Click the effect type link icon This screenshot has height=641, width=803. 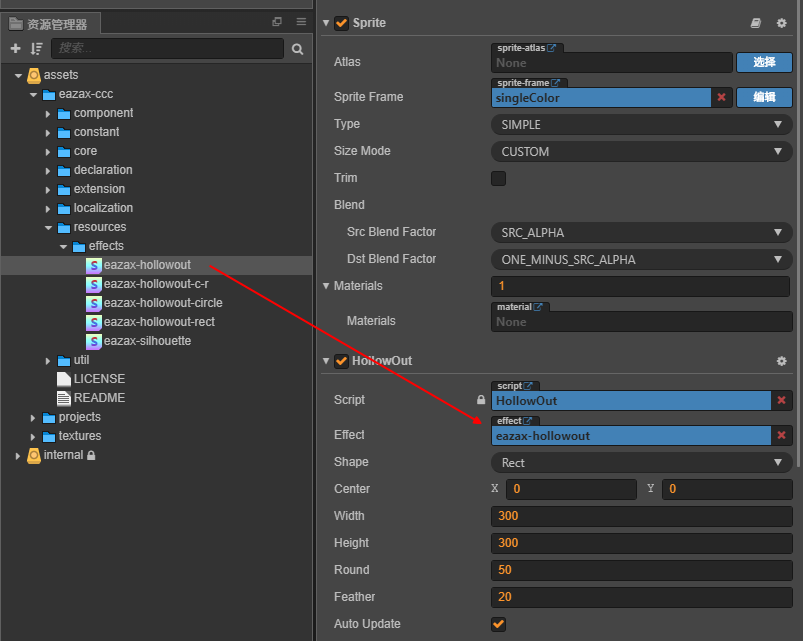[x=527, y=421]
